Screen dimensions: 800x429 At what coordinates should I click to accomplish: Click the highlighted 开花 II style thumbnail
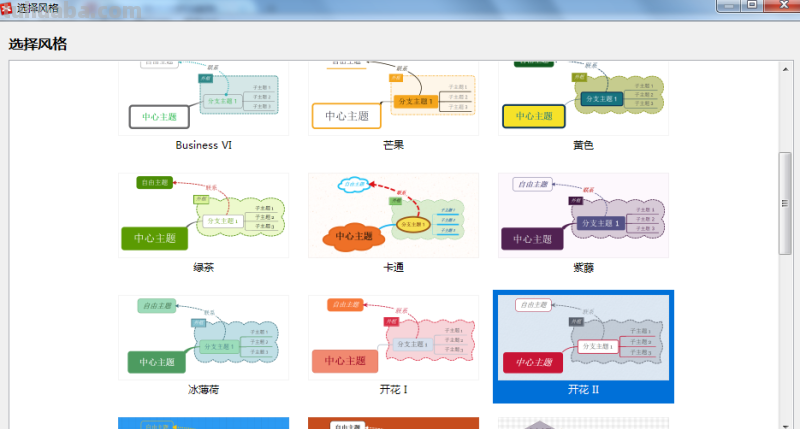(x=583, y=338)
